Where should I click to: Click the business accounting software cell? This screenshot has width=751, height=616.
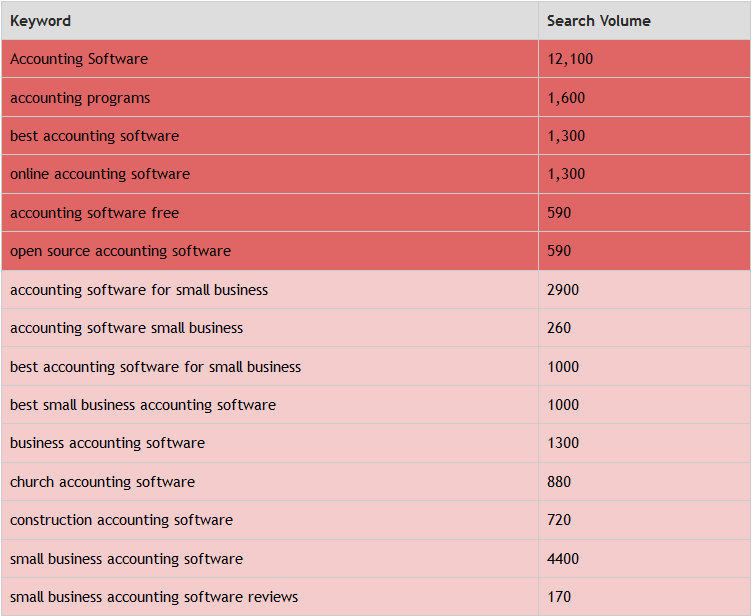[x=270, y=443]
